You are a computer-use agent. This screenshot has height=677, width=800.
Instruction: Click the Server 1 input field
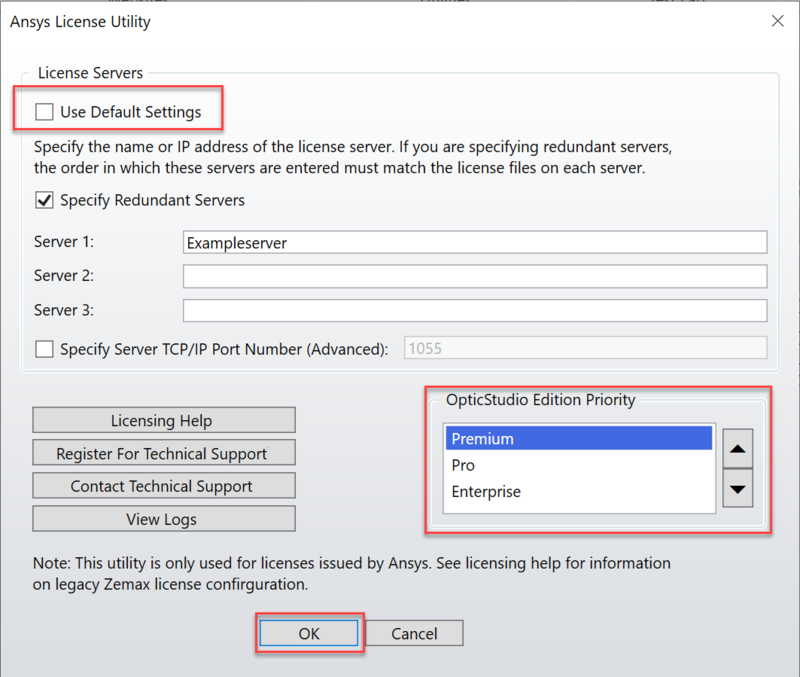[474, 242]
